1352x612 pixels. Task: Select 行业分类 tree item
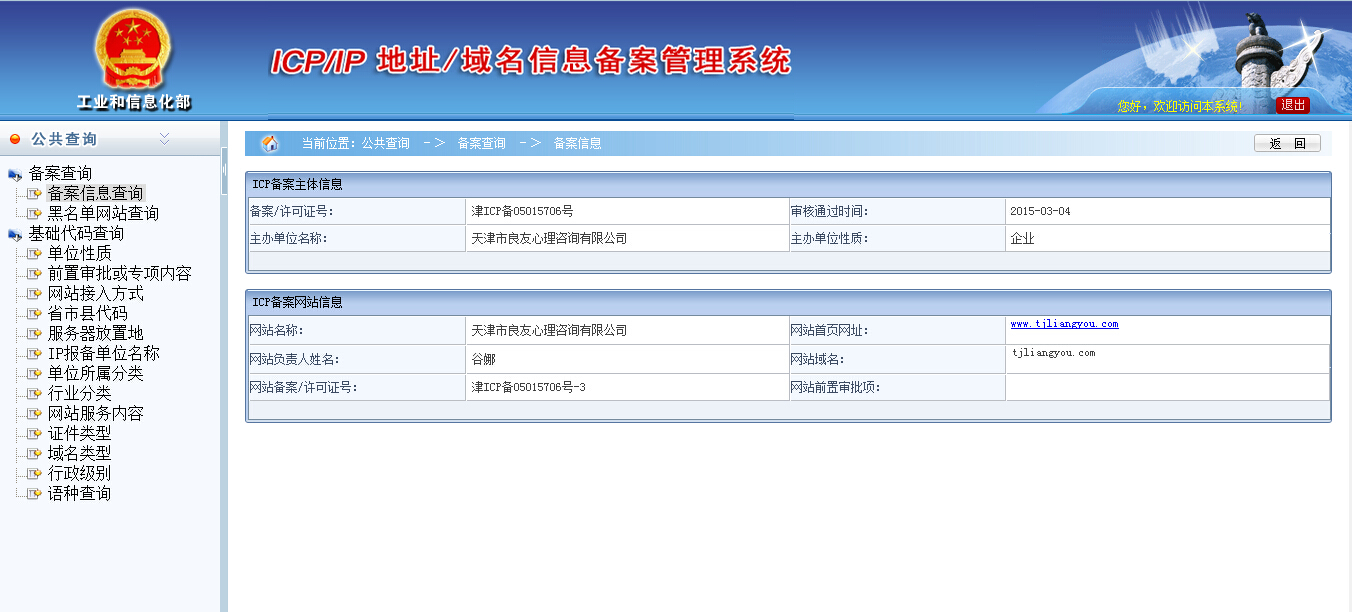tap(79, 393)
